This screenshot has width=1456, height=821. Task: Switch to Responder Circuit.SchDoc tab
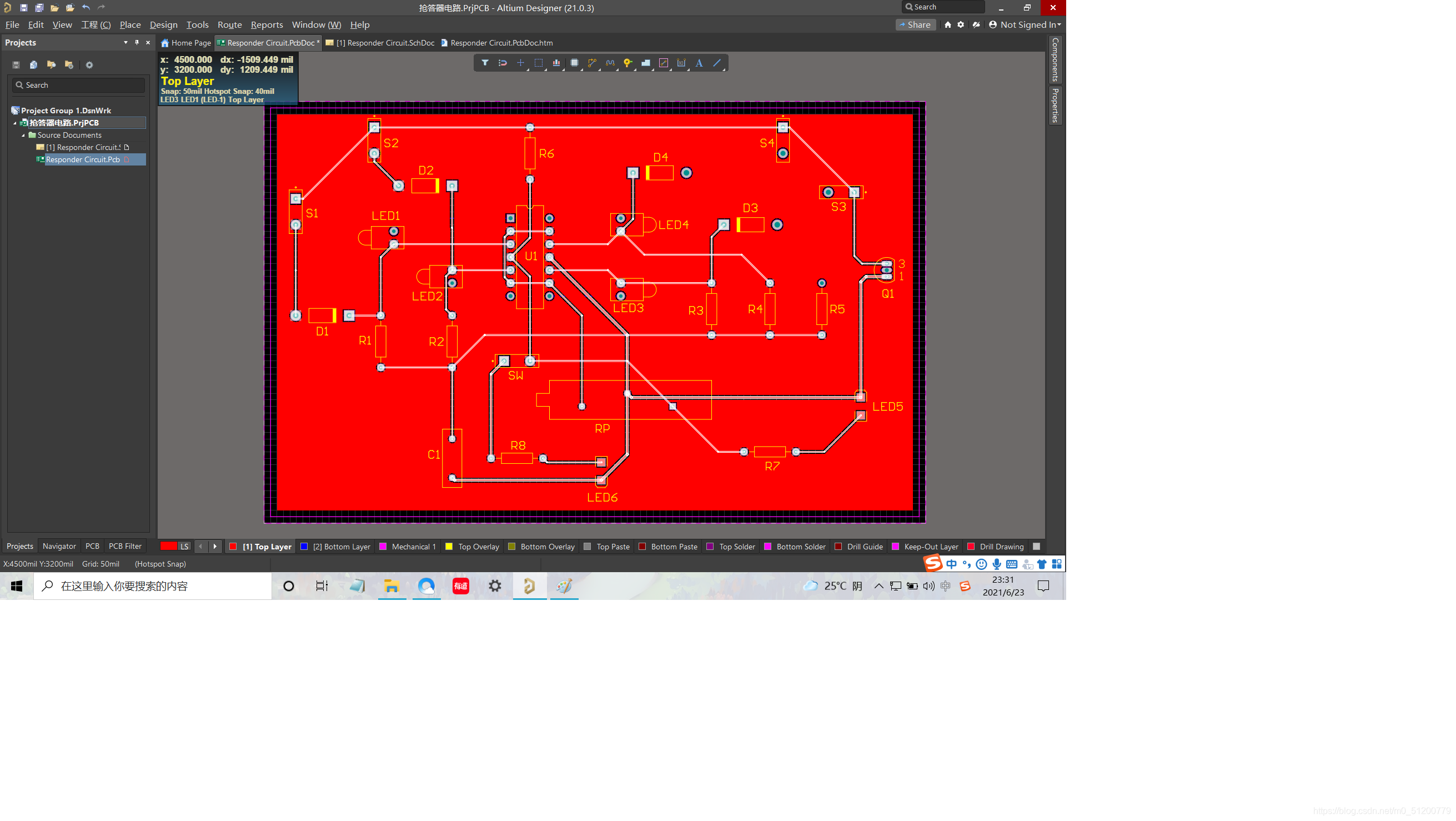pyautogui.click(x=384, y=43)
